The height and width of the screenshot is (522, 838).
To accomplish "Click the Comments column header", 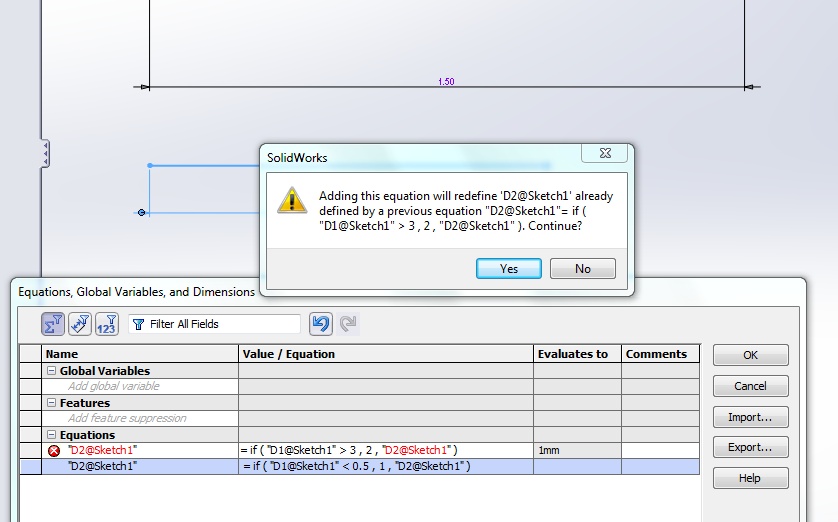I will (661, 354).
